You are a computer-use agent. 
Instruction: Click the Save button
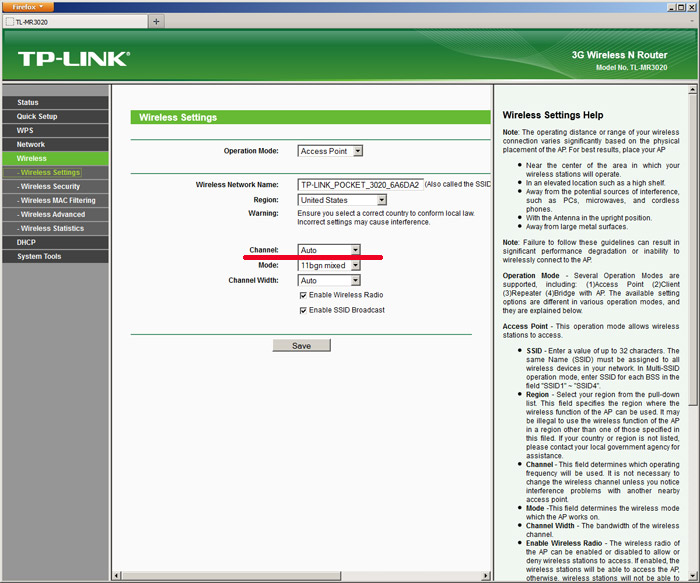tap(302, 346)
